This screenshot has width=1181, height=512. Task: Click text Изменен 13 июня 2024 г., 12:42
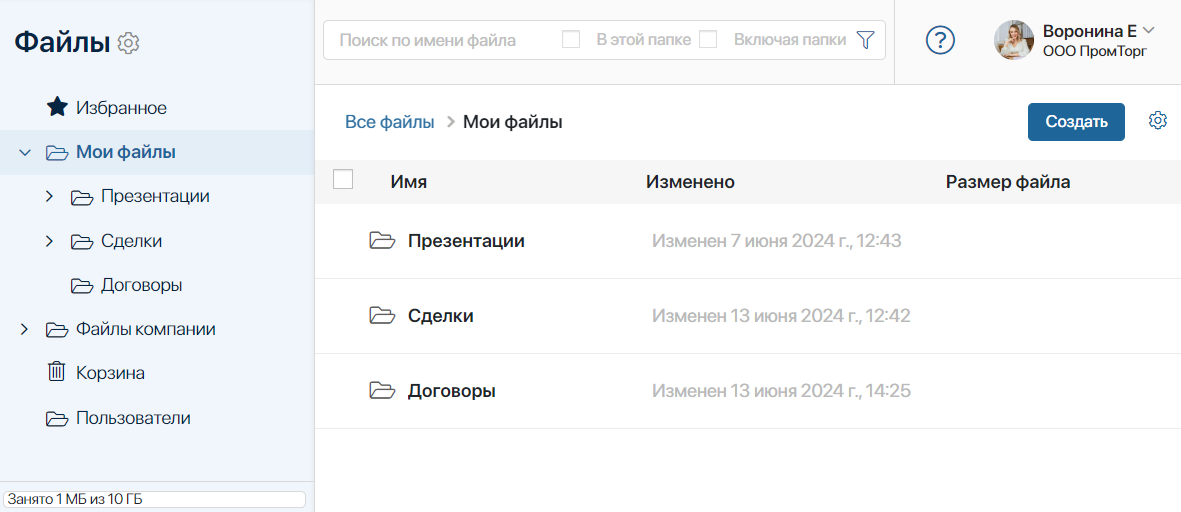(x=781, y=315)
